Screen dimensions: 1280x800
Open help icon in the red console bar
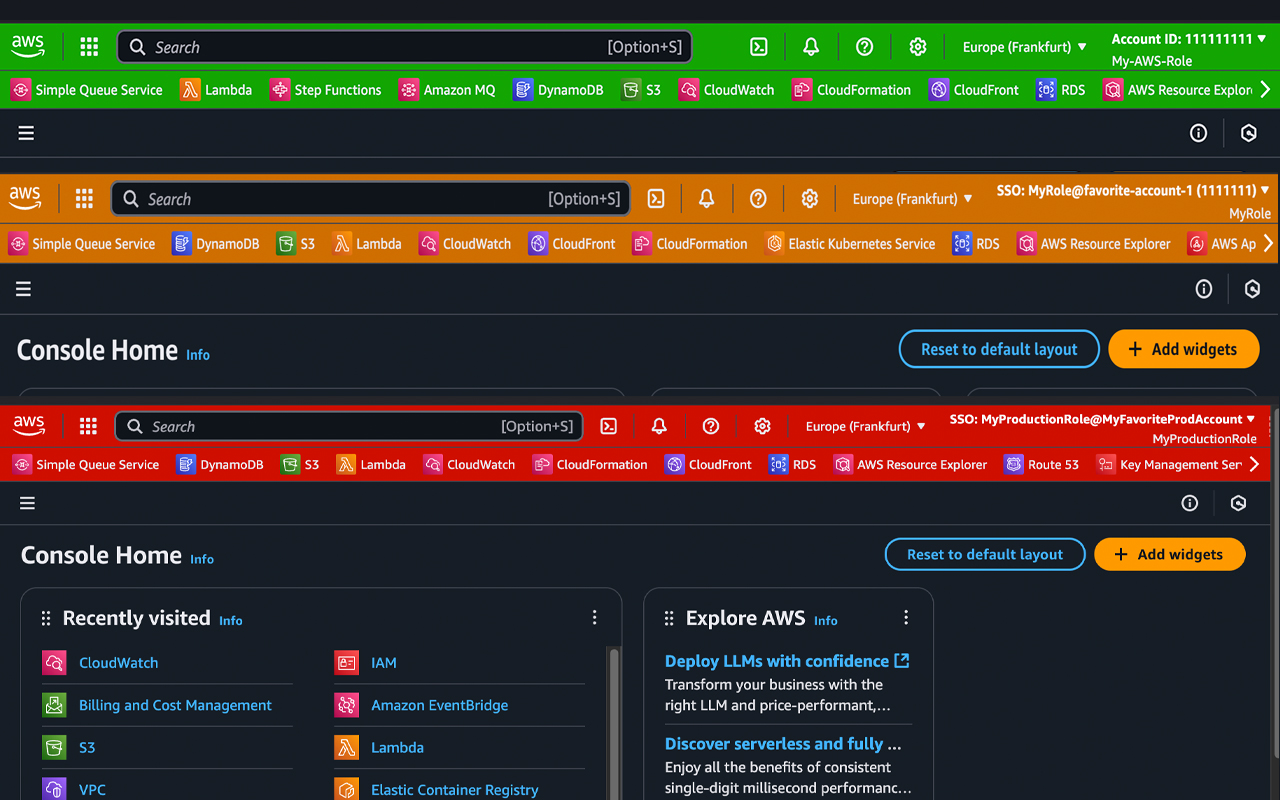711,426
